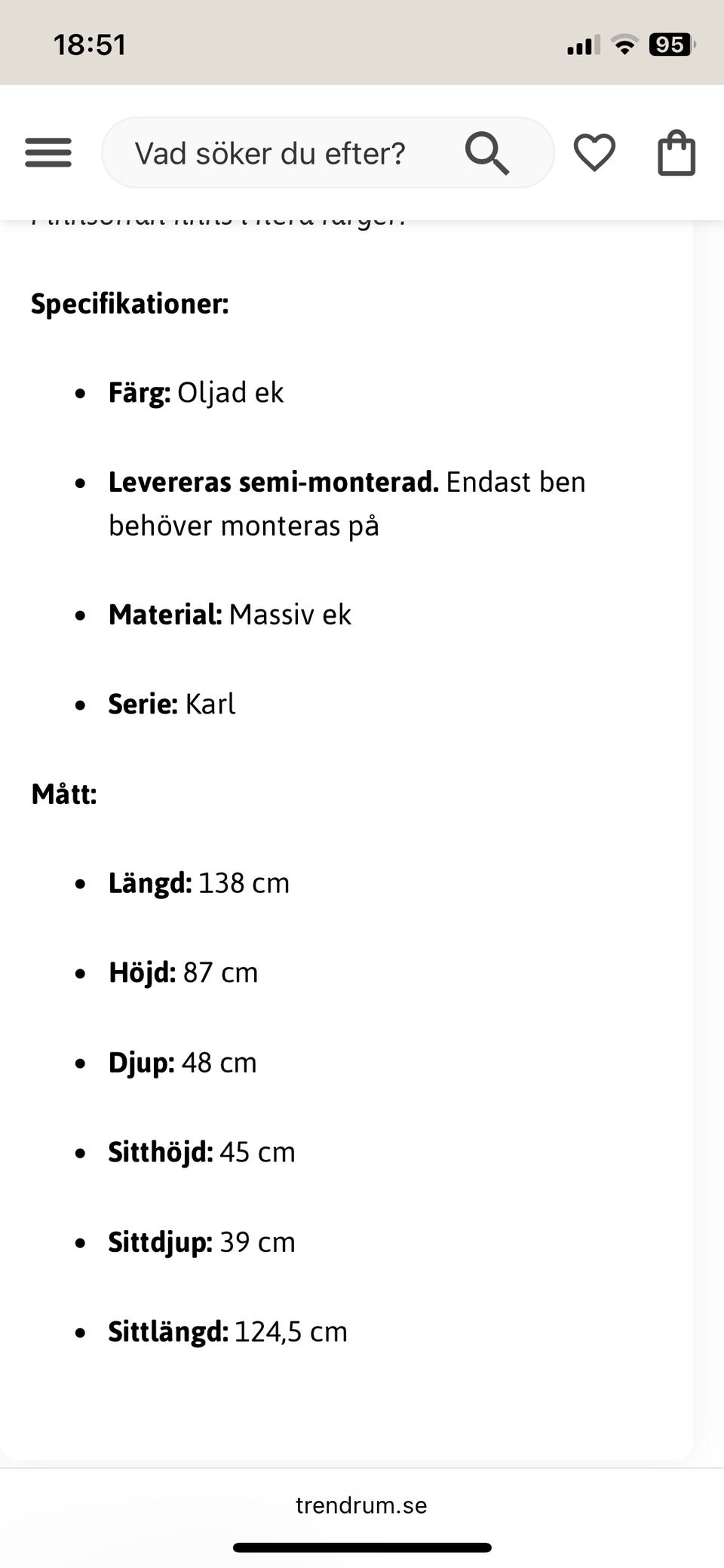
Task: Tap the "Levereras semi-monterad" bold text
Action: (x=273, y=482)
